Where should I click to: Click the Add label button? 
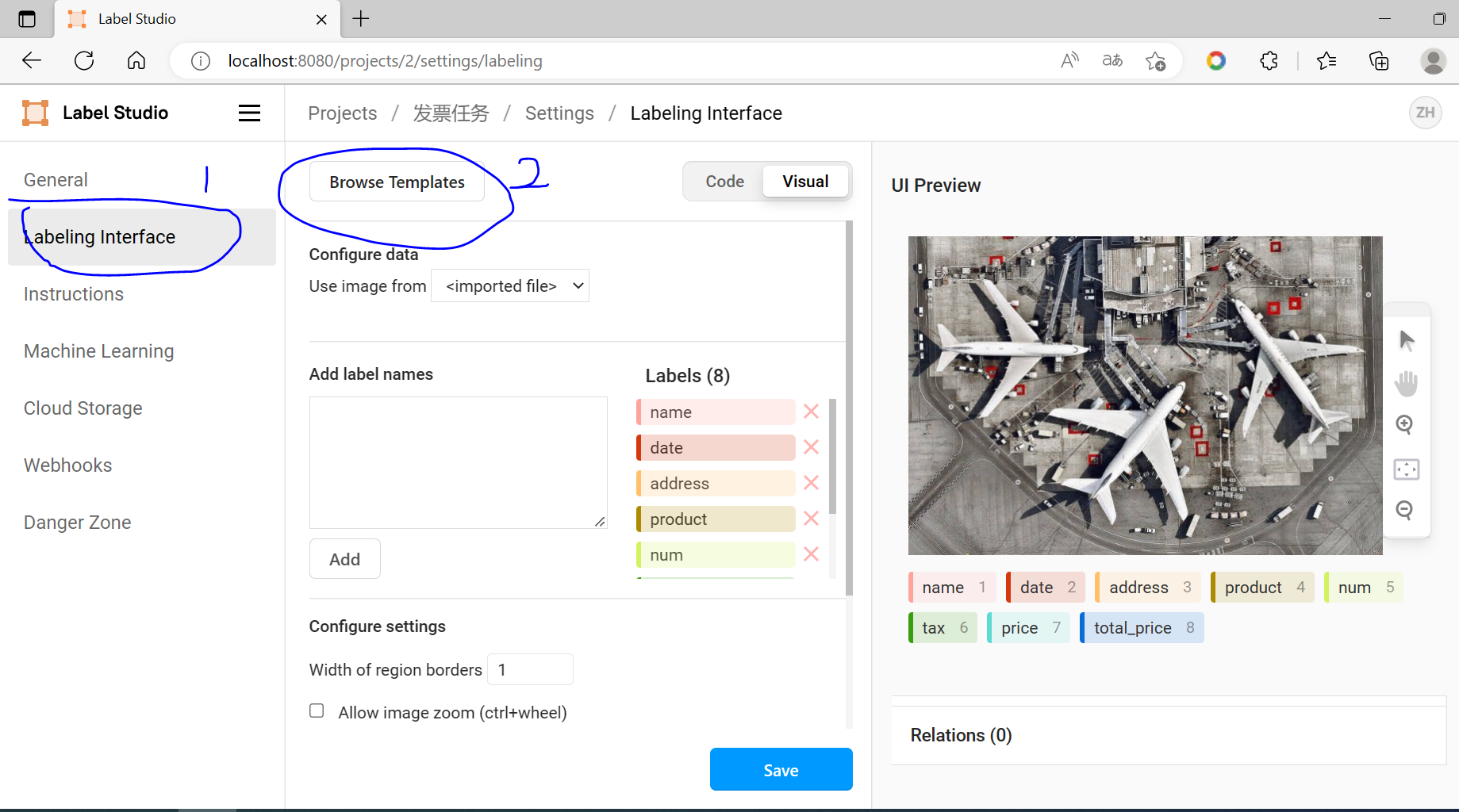344,559
